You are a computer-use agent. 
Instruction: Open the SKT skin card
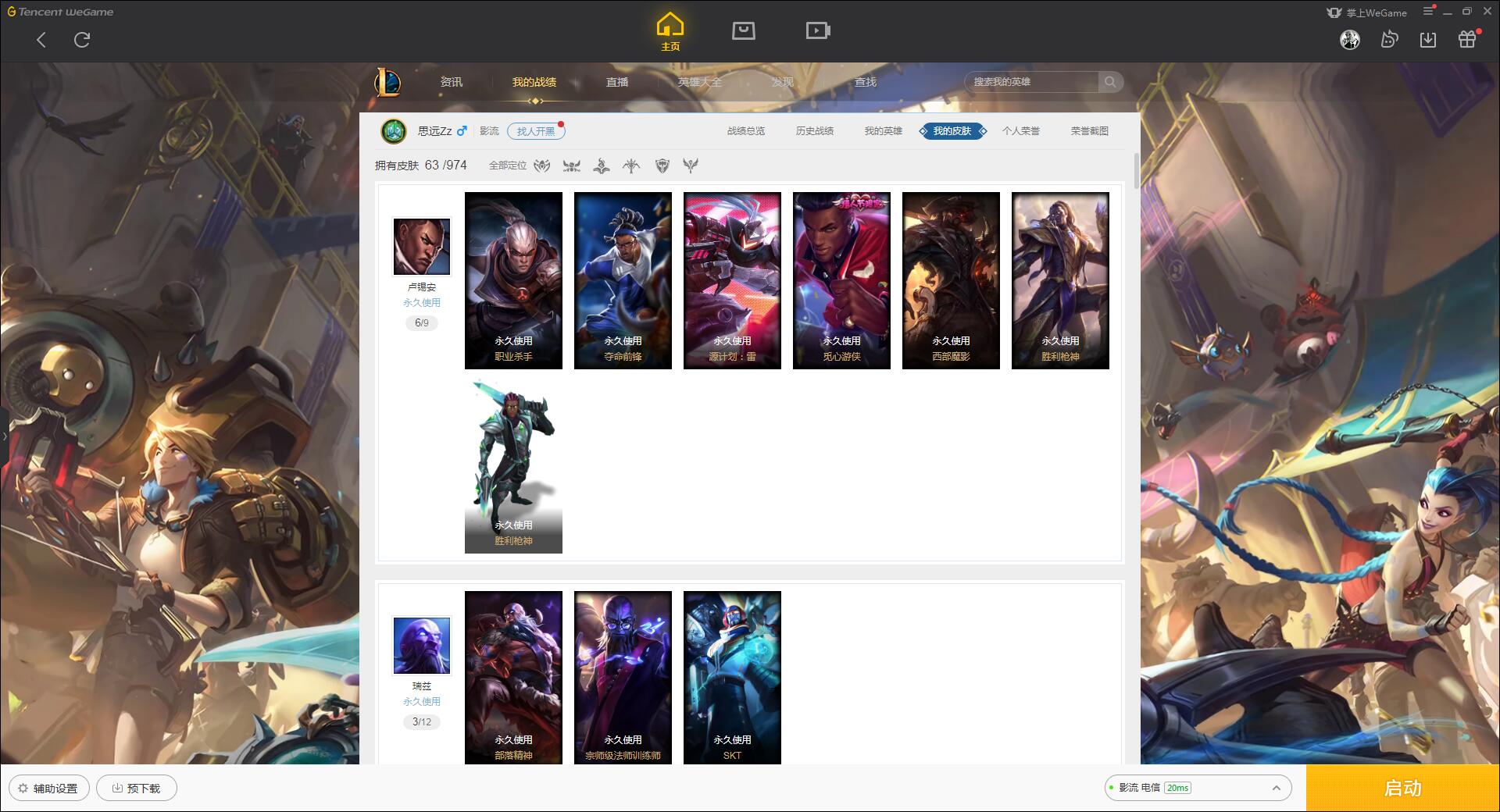coord(732,678)
